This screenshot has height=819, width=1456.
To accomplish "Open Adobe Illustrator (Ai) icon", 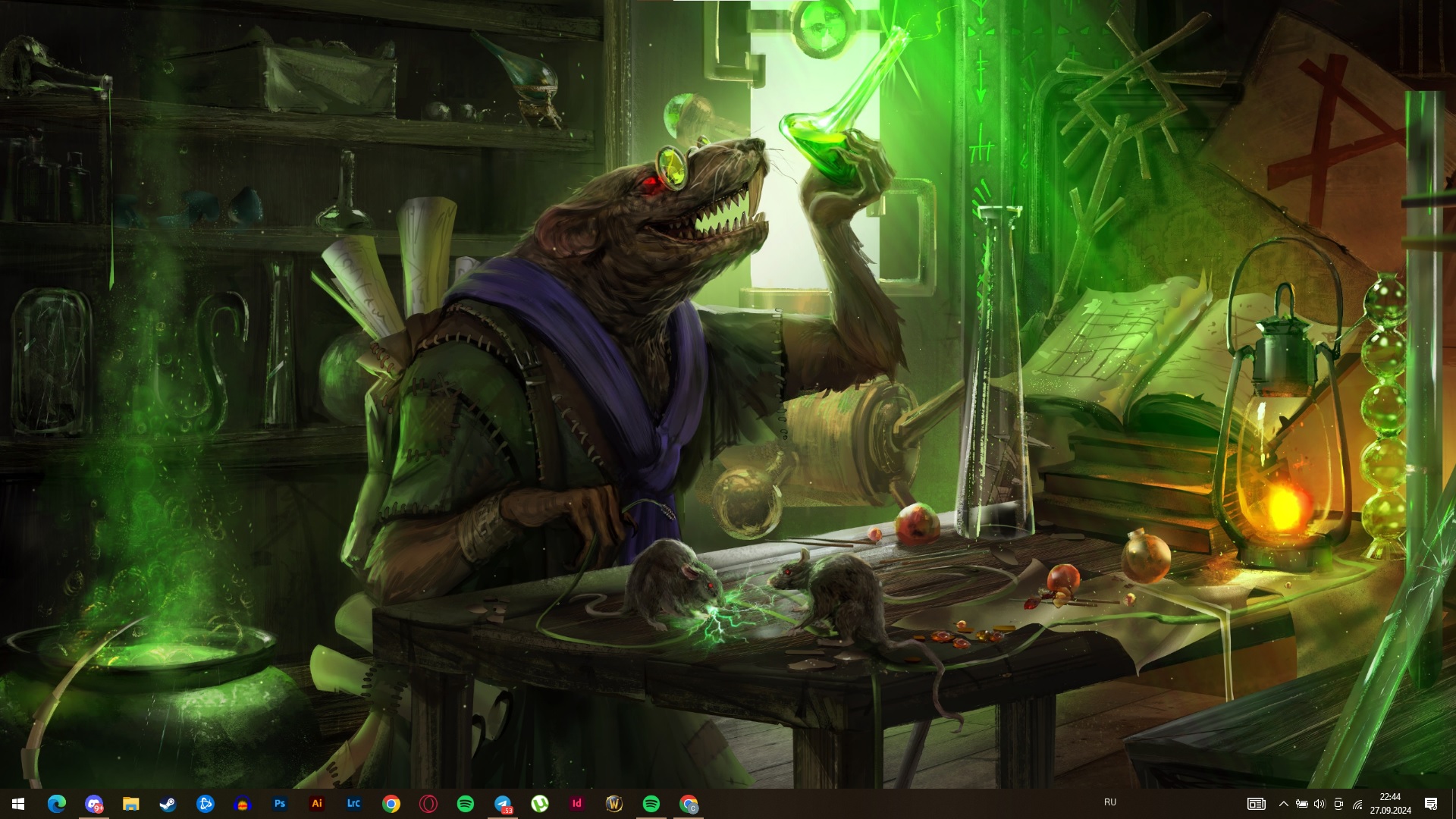I will (317, 804).
